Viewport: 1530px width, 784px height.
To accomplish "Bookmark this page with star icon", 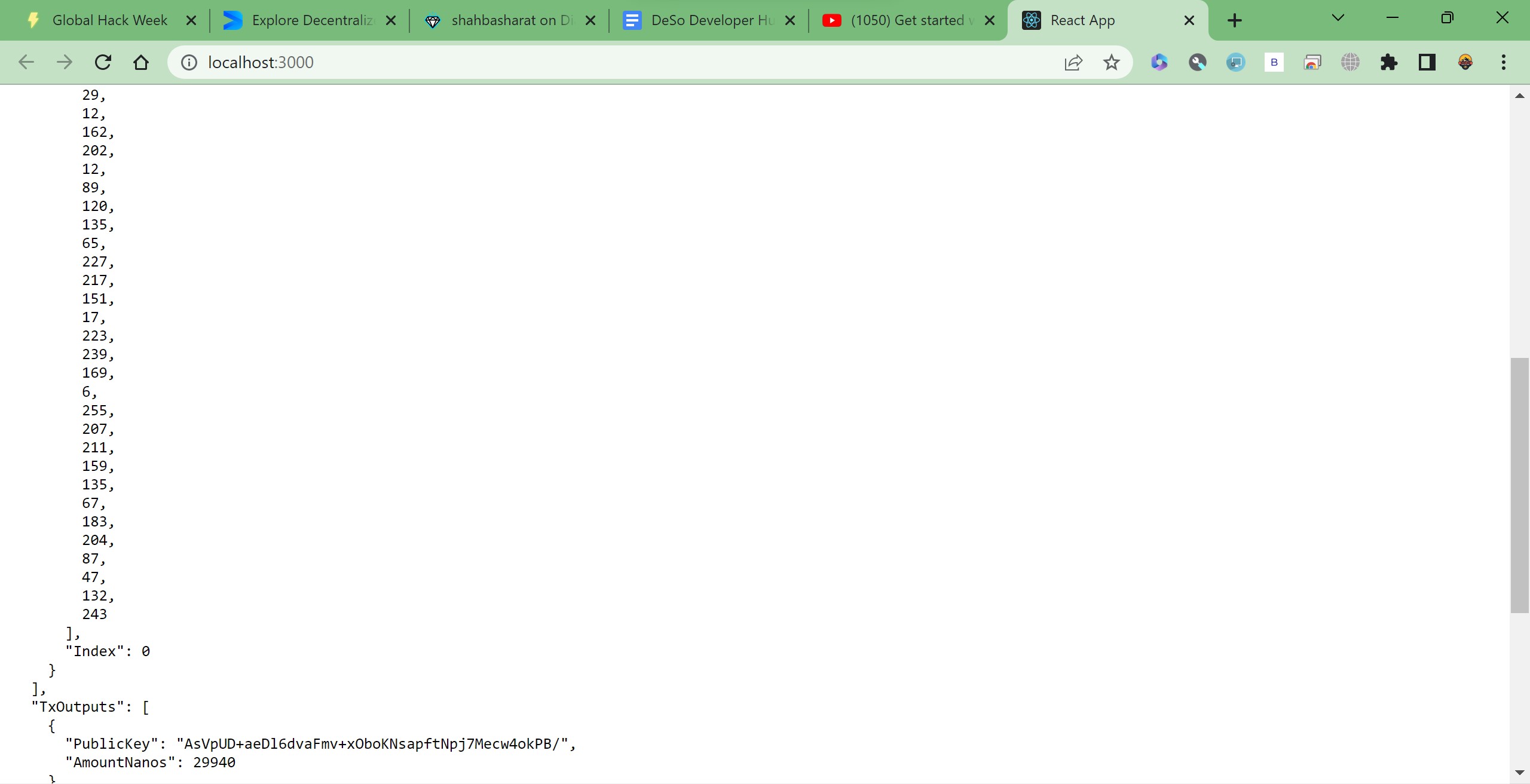I will [1111, 62].
